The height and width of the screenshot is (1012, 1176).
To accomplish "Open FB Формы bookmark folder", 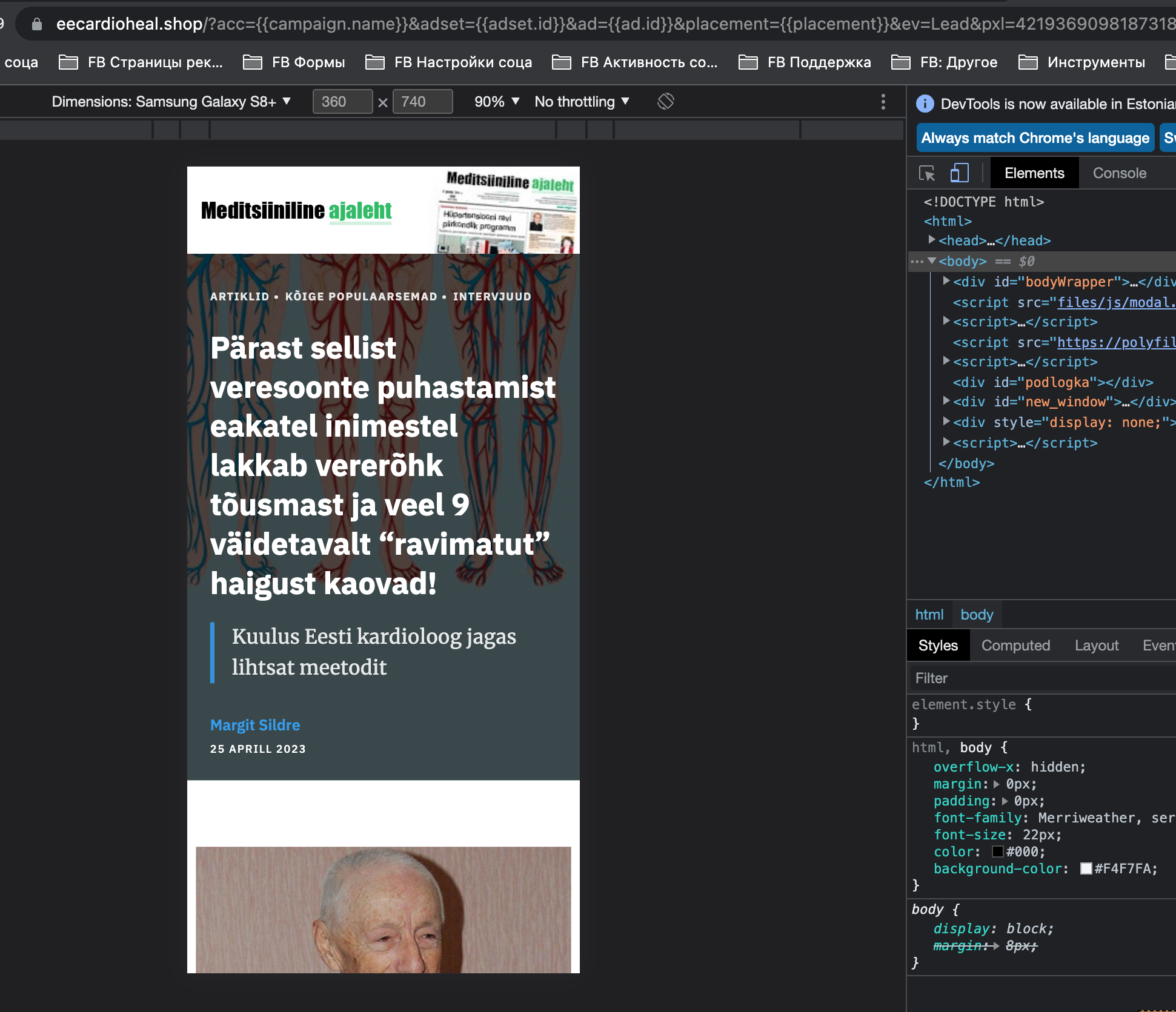I will coord(294,62).
